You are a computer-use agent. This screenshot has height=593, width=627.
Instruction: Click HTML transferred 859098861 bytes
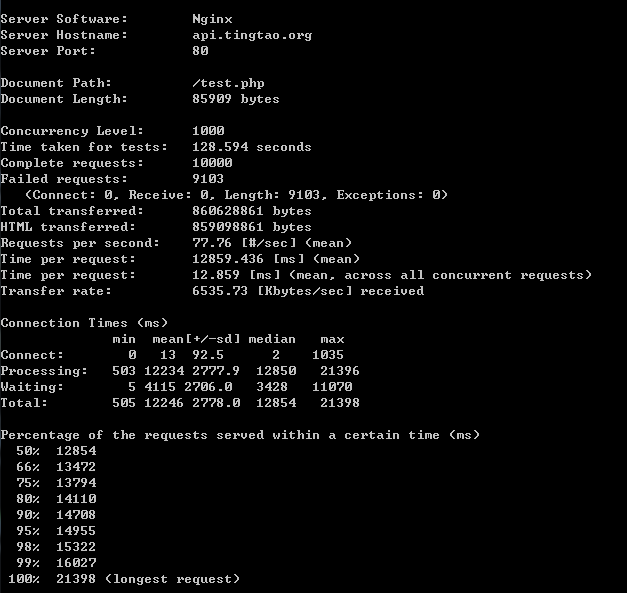[252, 227]
